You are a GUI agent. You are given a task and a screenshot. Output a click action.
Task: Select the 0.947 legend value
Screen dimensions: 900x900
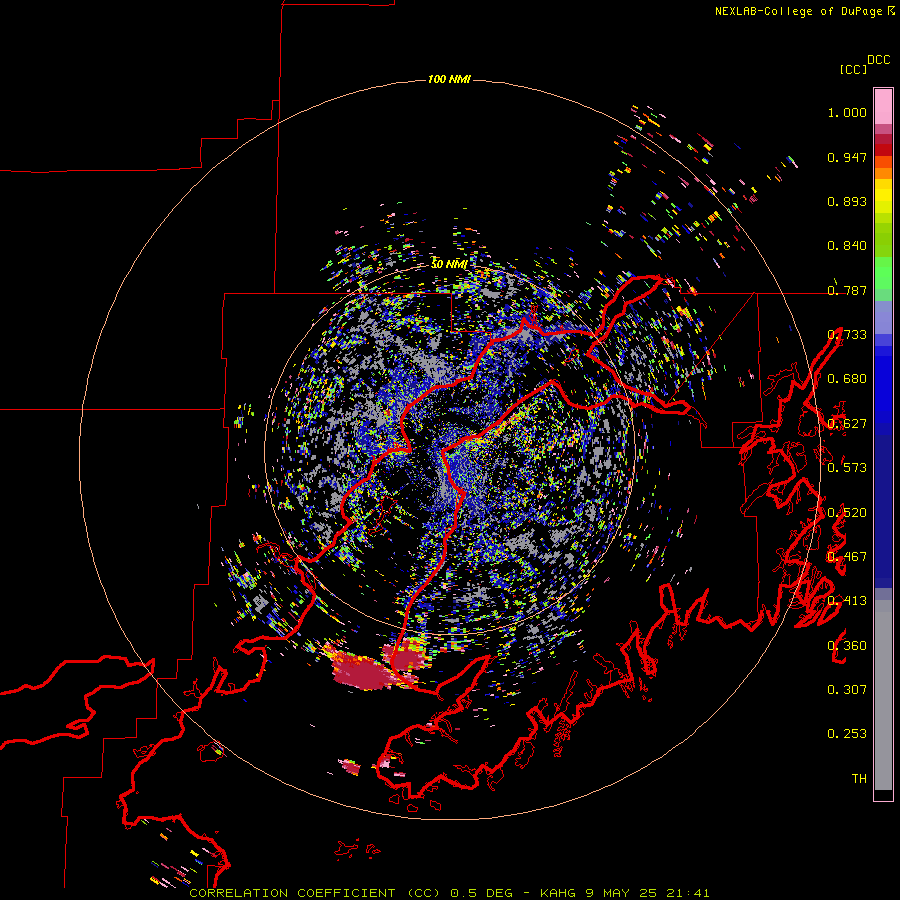[x=847, y=157]
